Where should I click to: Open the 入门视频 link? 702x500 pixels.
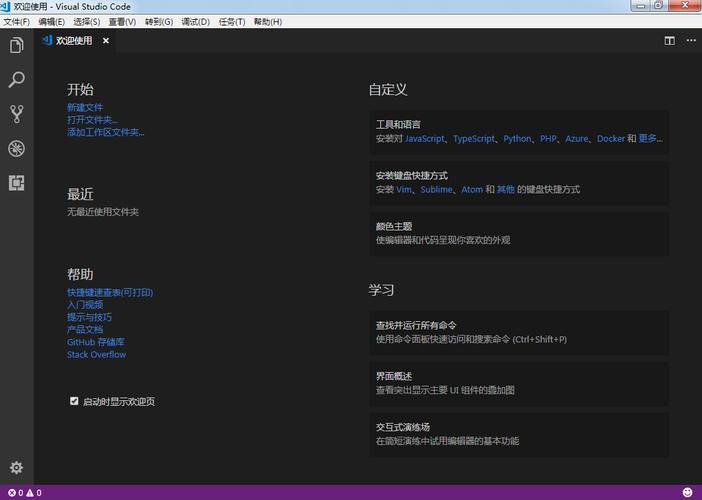click(x=85, y=305)
